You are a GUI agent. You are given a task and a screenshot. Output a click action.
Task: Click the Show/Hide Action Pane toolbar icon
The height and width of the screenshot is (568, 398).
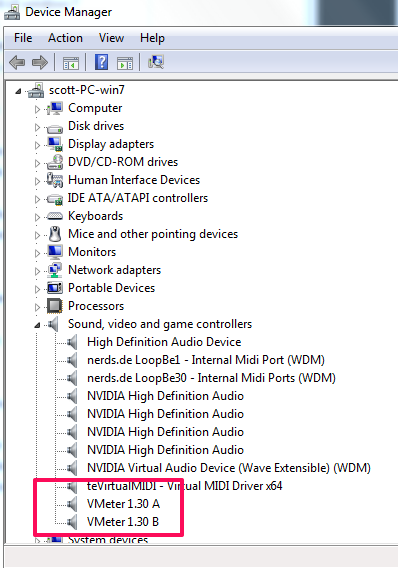tap(125, 63)
